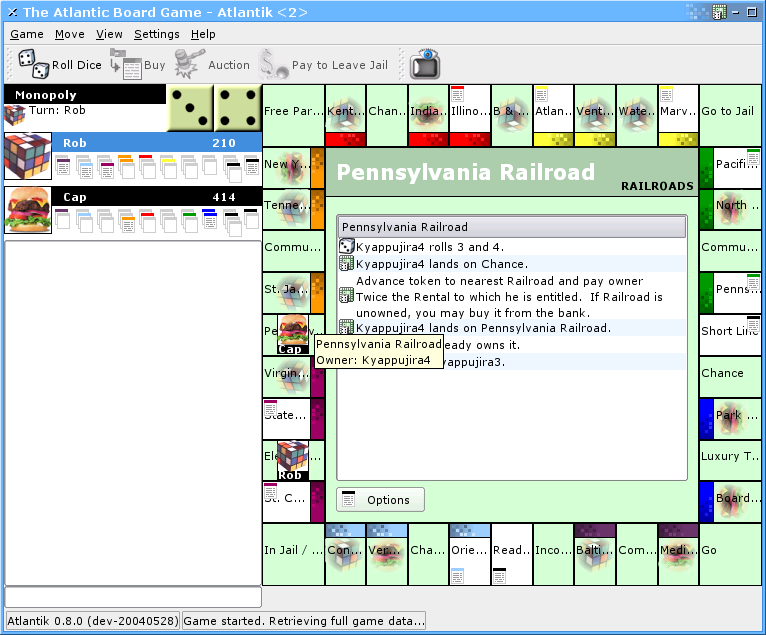The width and height of the screenshot is (766, 635).
Task: Click the Auction gavel button
Action: pos(212,64)
